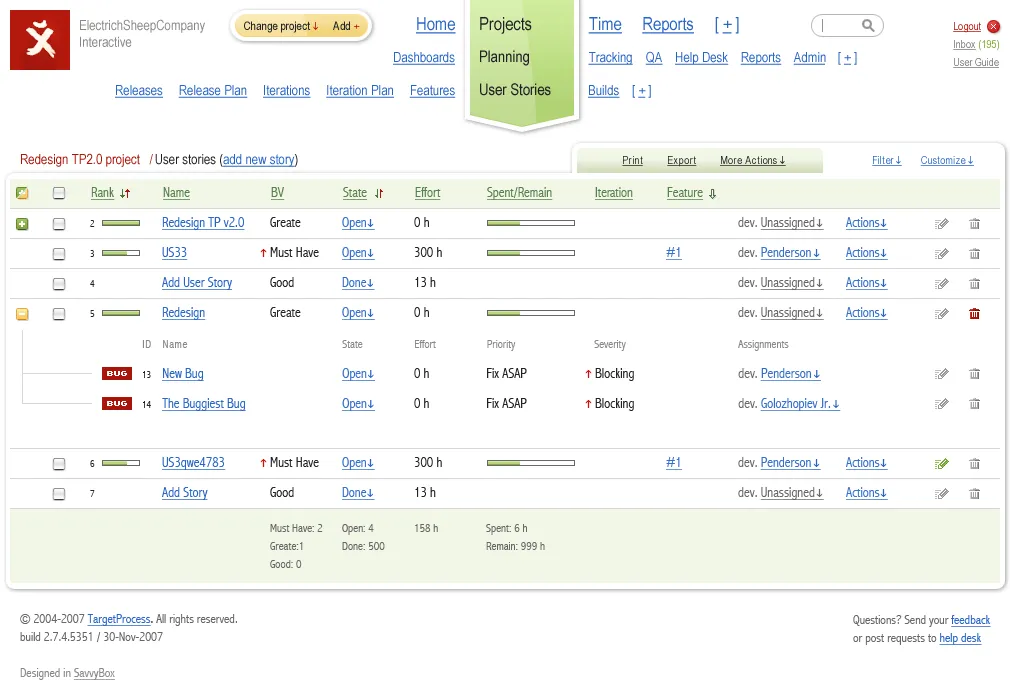Go to the Iterations tab

pyautogui.click(x=286, y=91)
